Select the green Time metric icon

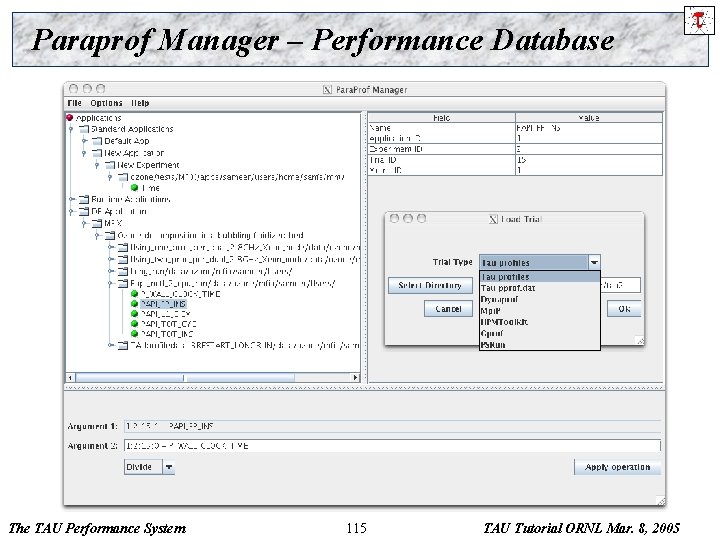click(135, 188)
